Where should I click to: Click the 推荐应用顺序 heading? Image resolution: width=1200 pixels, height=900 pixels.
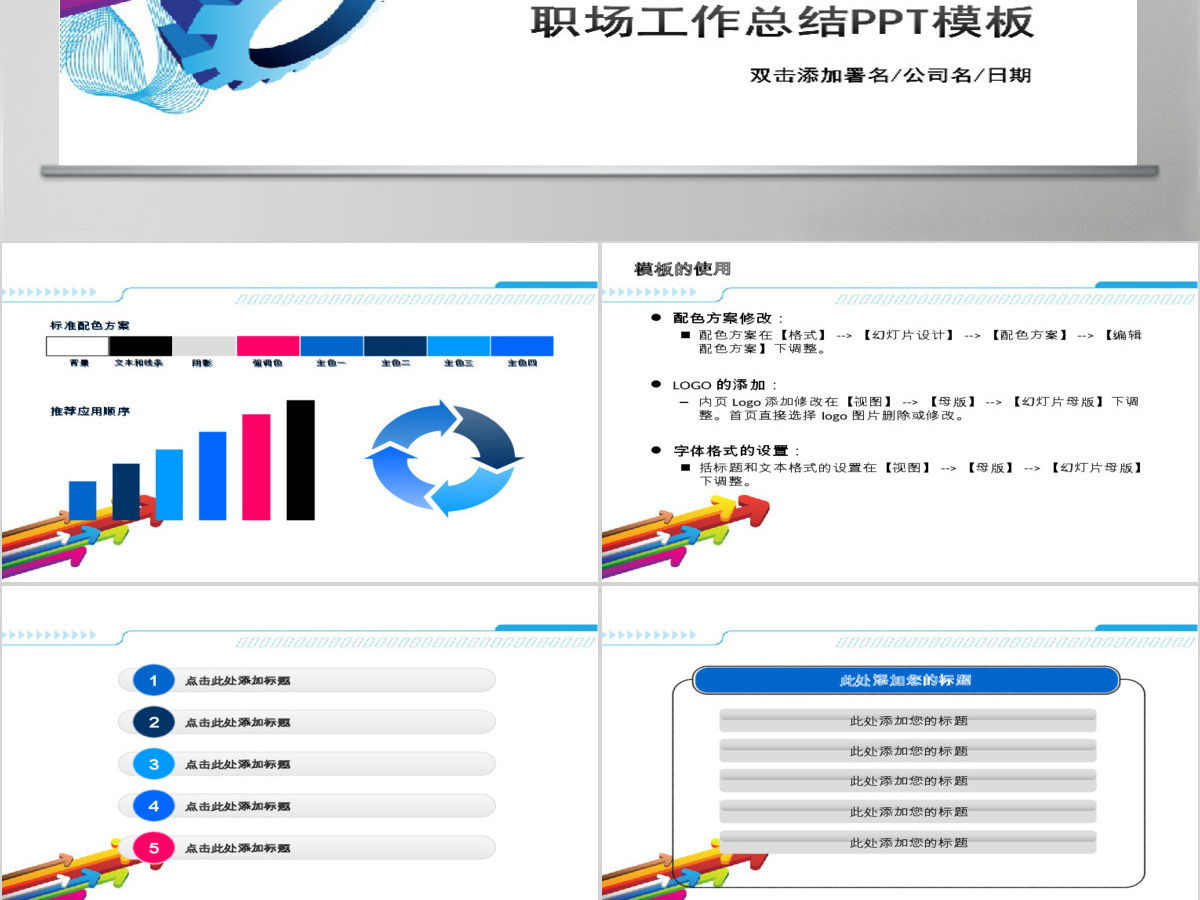pyautogui.click(x=90, y=411)
